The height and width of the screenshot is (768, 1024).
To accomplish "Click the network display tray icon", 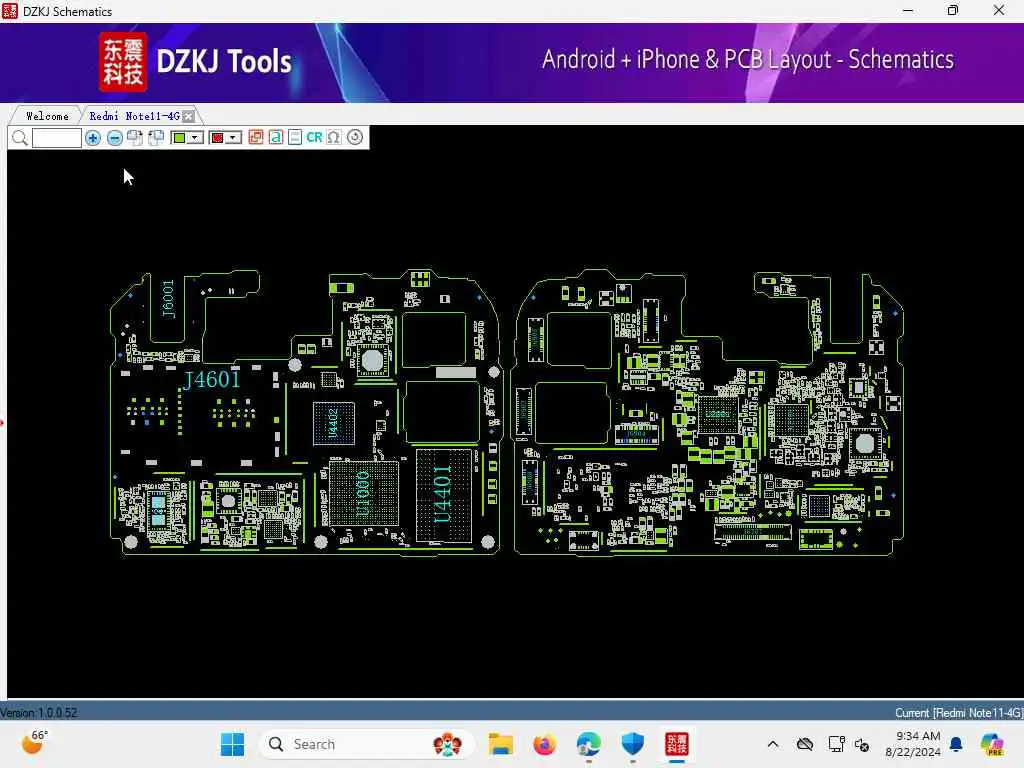I will pyautogui.click(x=836, y=744).
